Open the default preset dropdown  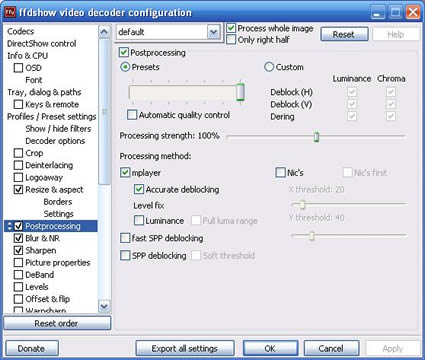(x=213, y=32)
